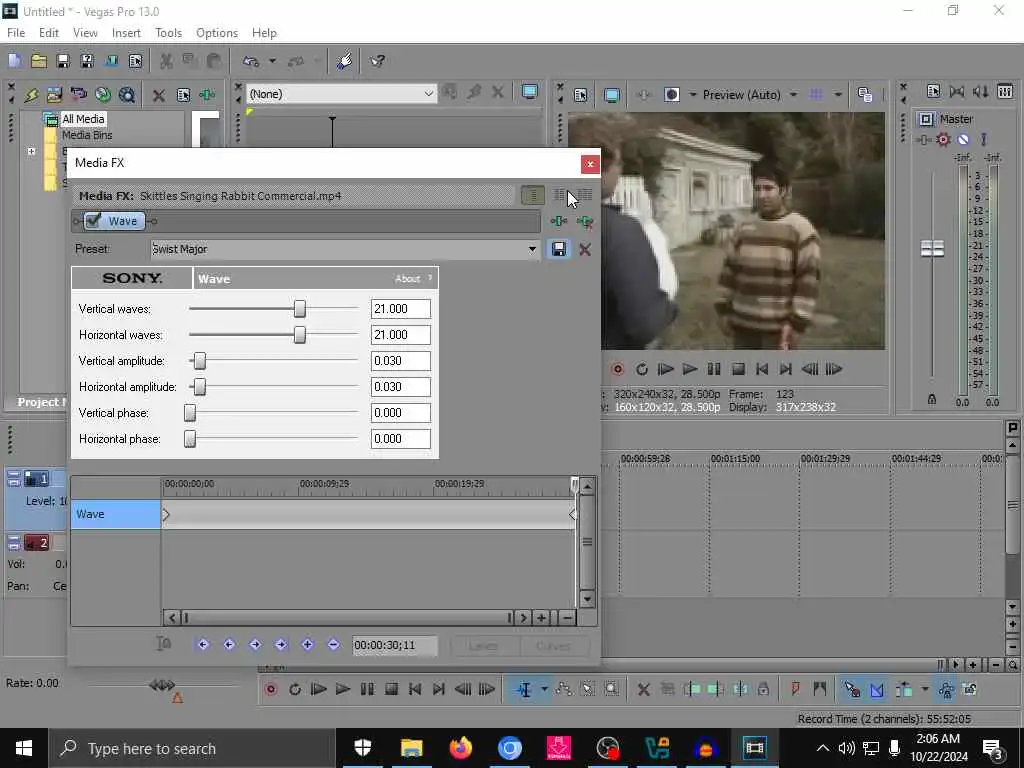Open a project with the folder icon
1024x768 pixels.
pyautogui.click(x=39, y=61)
